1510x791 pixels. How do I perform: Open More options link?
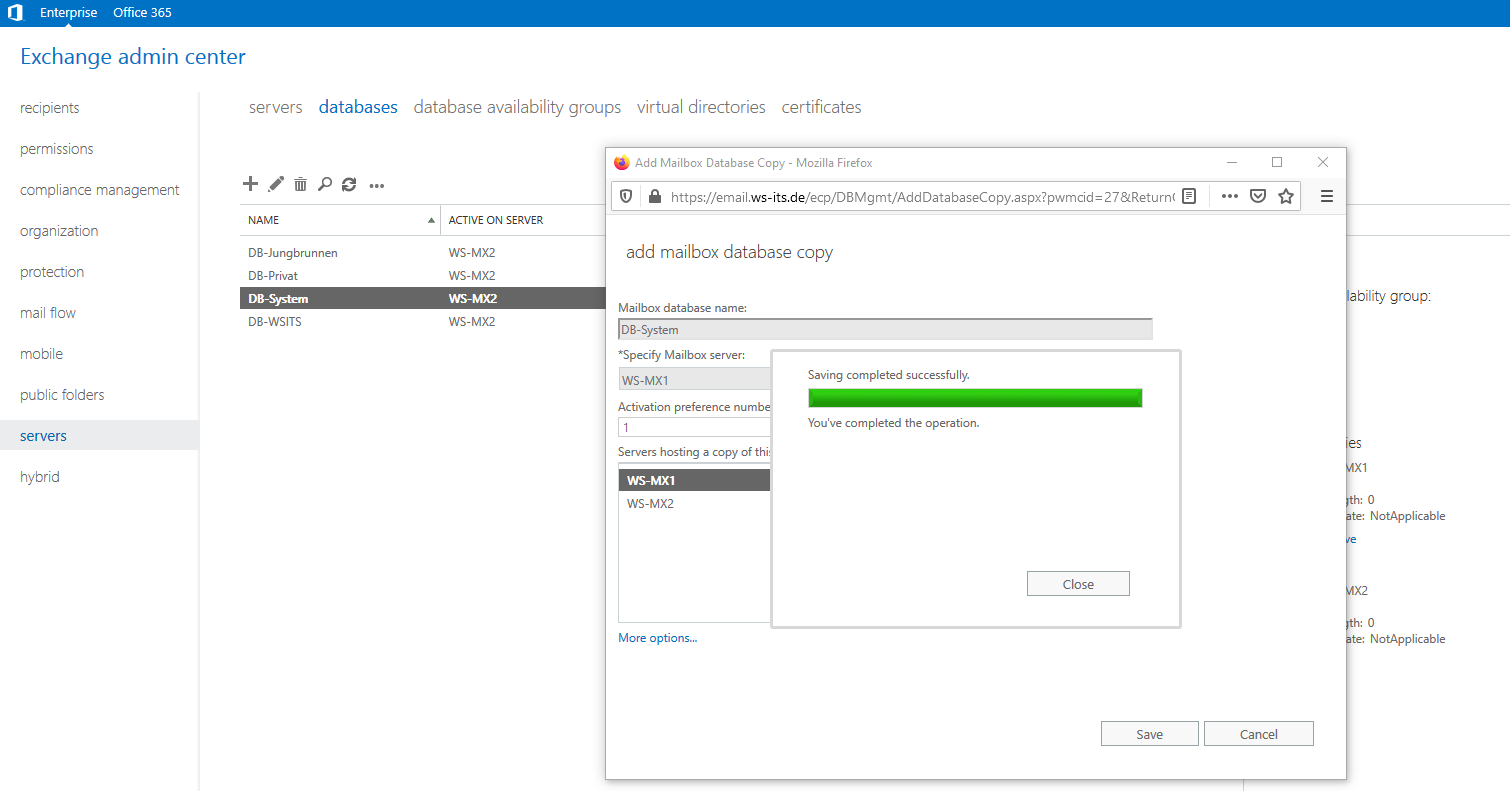click(x=657, y=638)
